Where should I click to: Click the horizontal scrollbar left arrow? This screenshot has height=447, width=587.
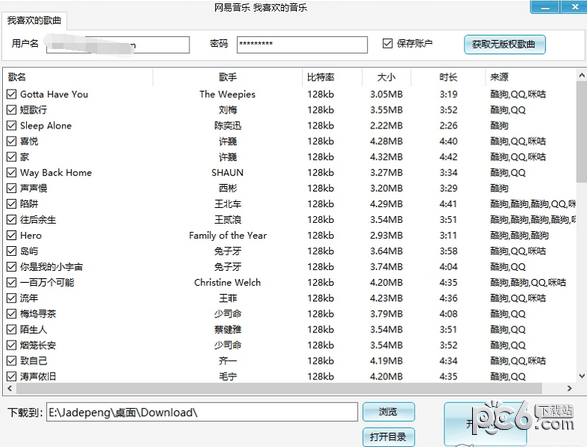10,388
